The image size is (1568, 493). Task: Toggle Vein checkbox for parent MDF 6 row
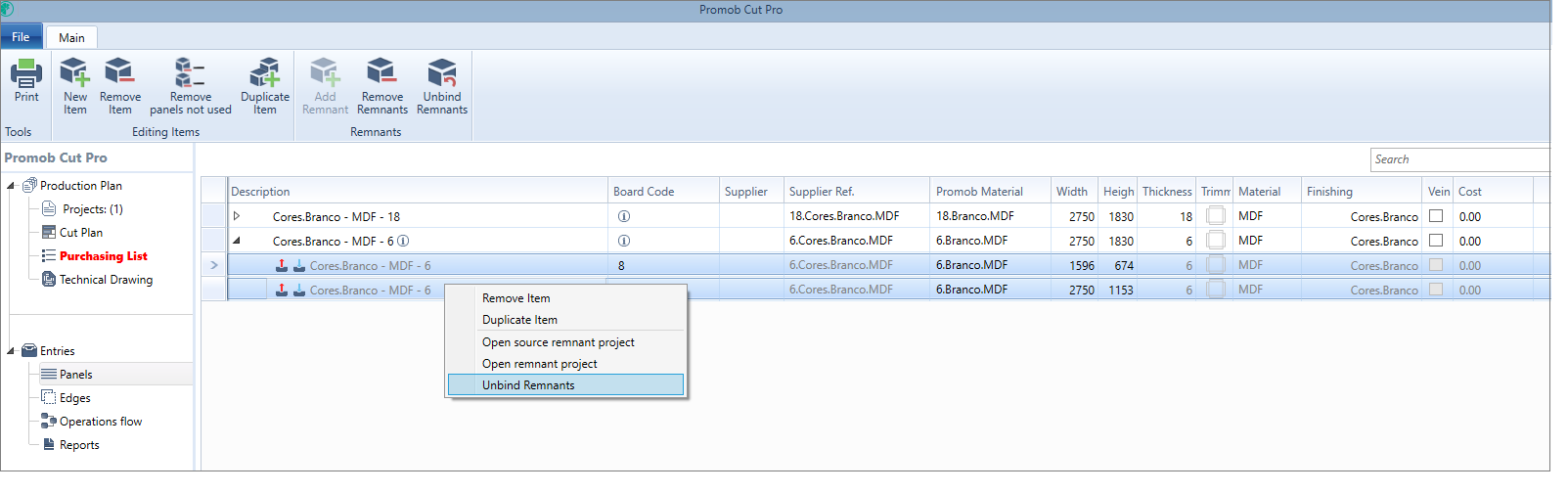[x=1436, y=241]
